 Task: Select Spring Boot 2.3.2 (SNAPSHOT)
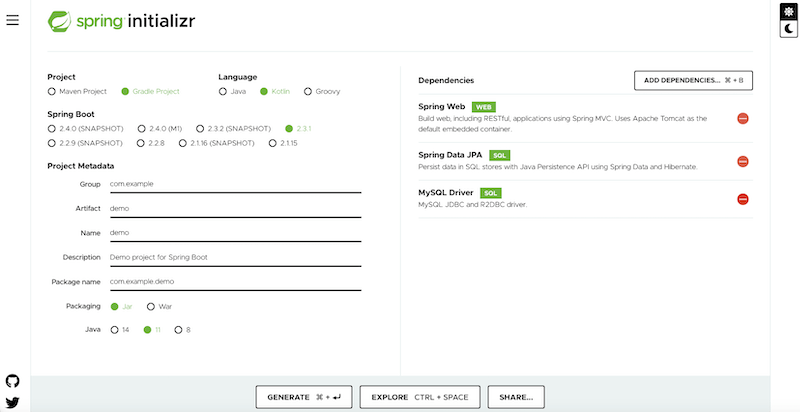pyautogui.click(x=234, y=128)
